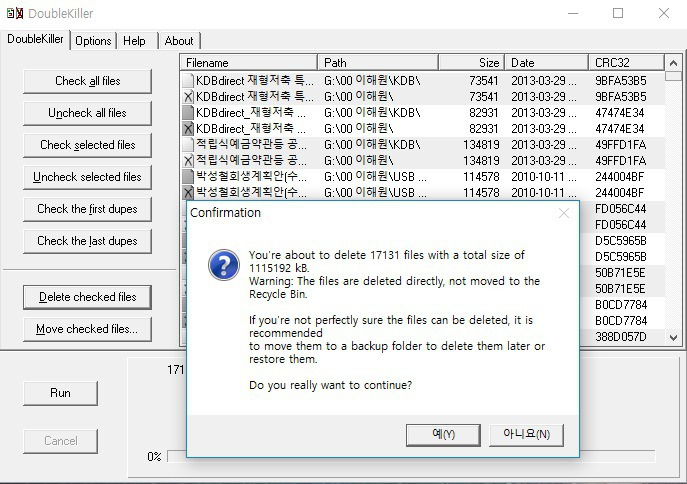Click the greyed Cancel button
687x484 pixels.
tap(60, 441)
